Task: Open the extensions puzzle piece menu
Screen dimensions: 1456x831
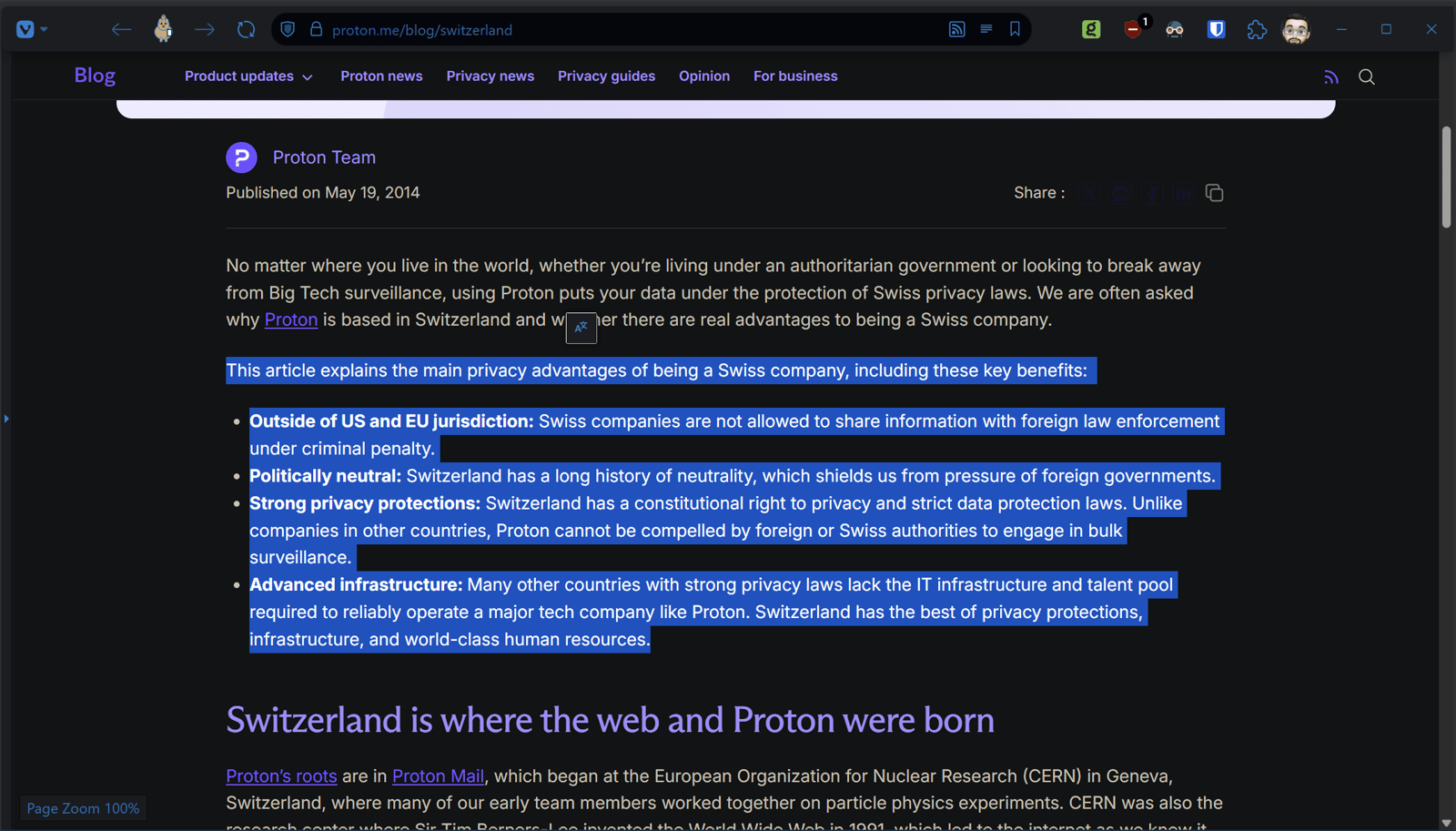Action: coord(1257,30)
